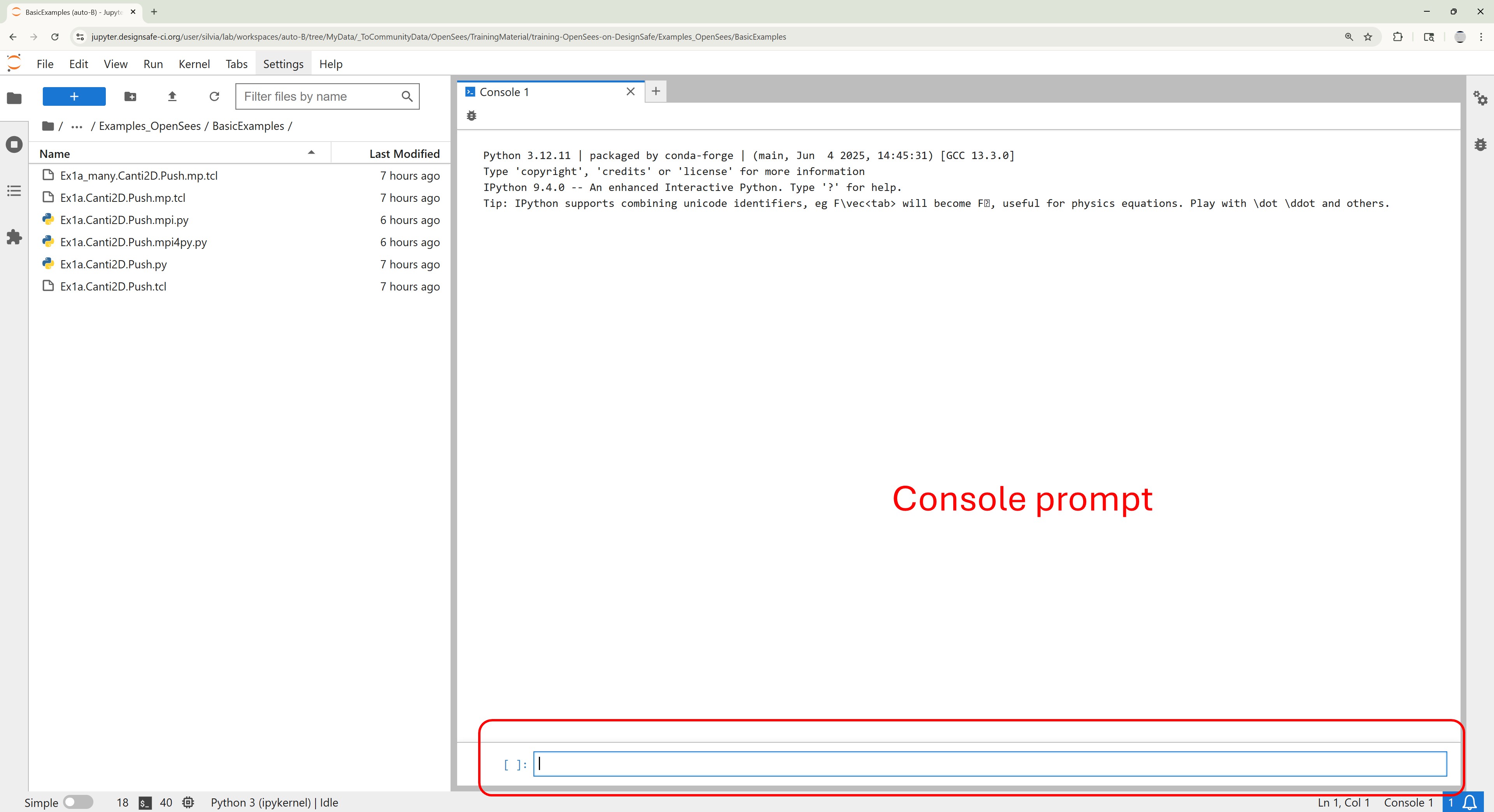Refresh the file browser list
This screenshot has height=812, width=1494.
coord(214,96)
